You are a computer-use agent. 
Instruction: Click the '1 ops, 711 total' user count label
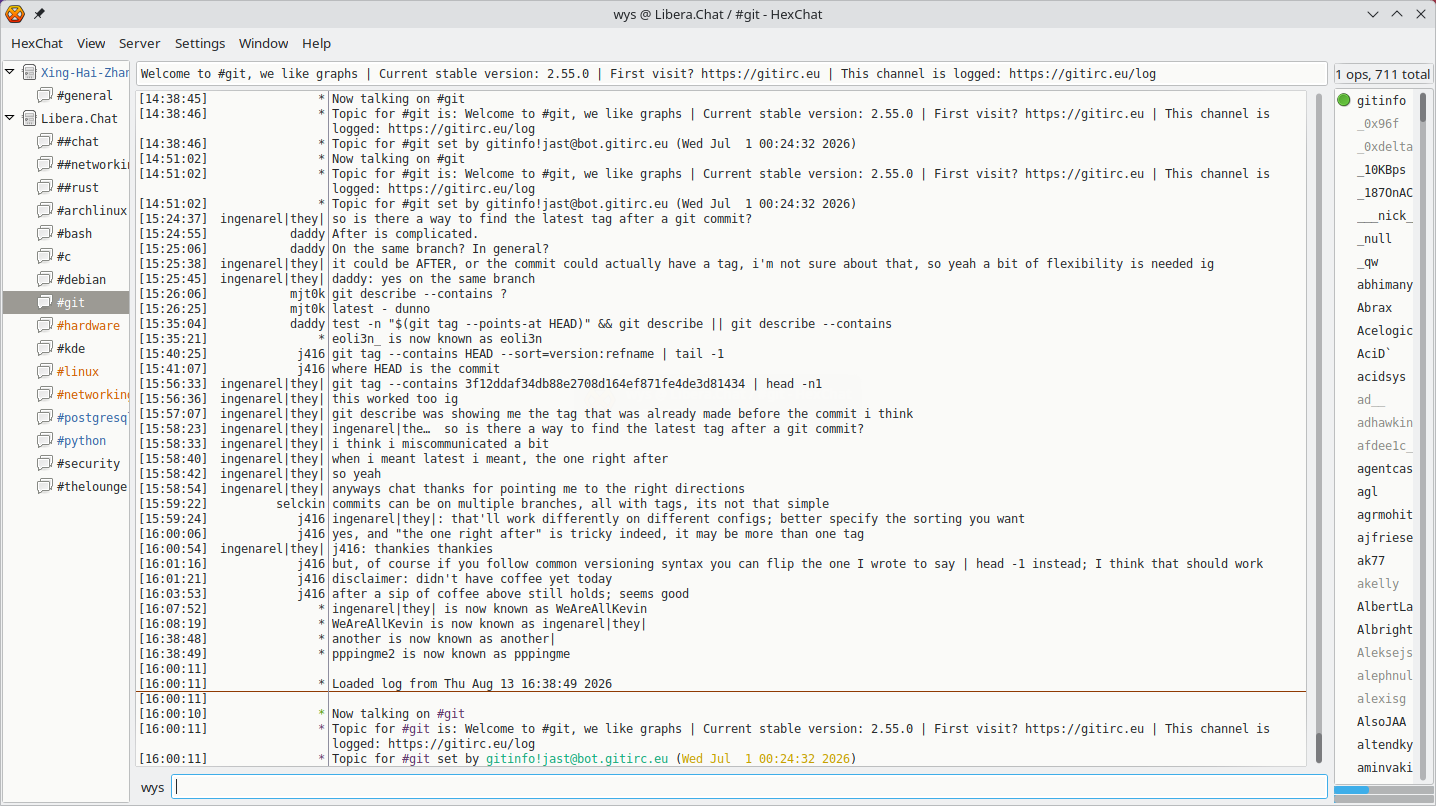point(1383,74)
